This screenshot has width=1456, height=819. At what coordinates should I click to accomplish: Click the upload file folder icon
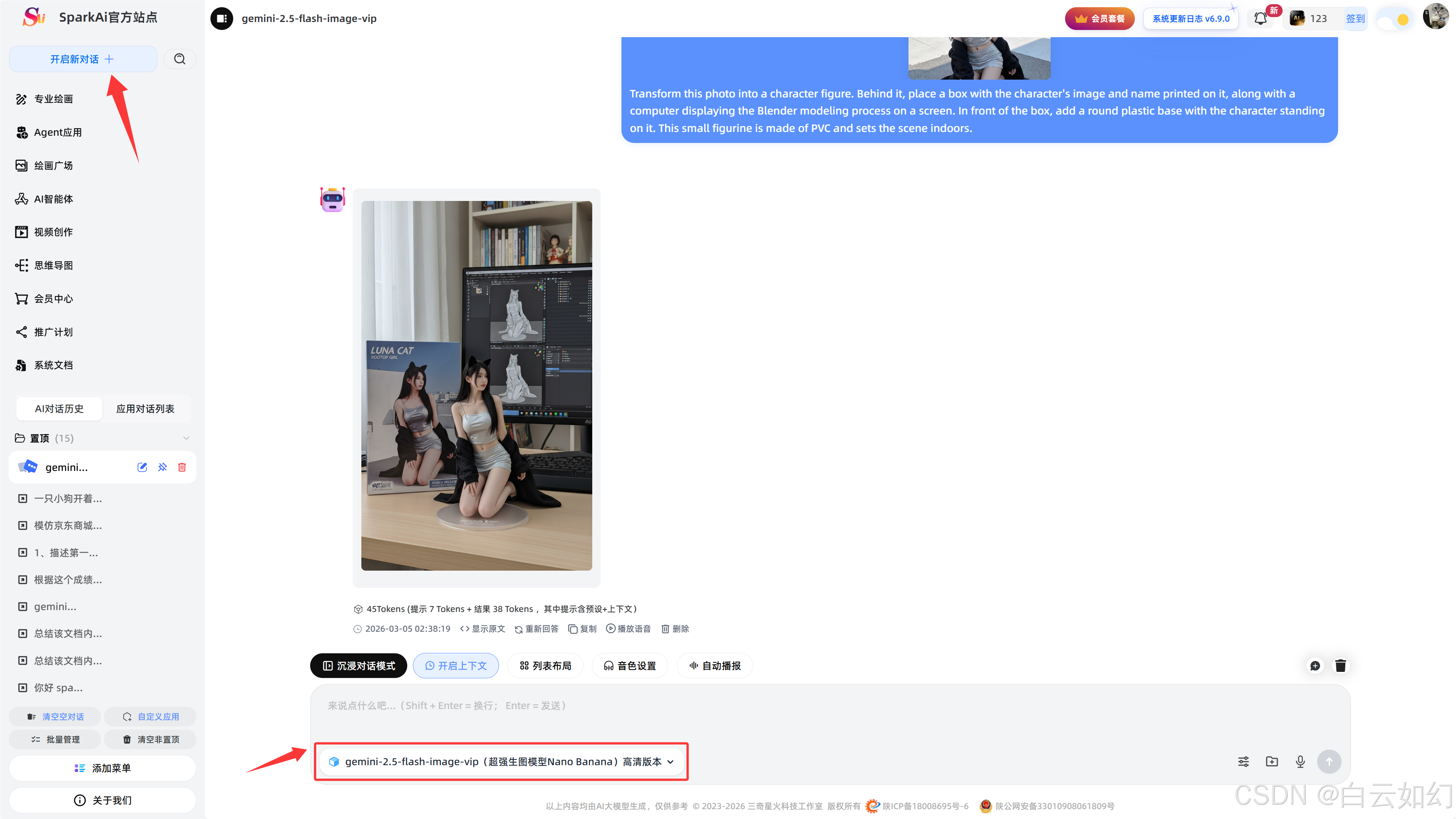1272,761
